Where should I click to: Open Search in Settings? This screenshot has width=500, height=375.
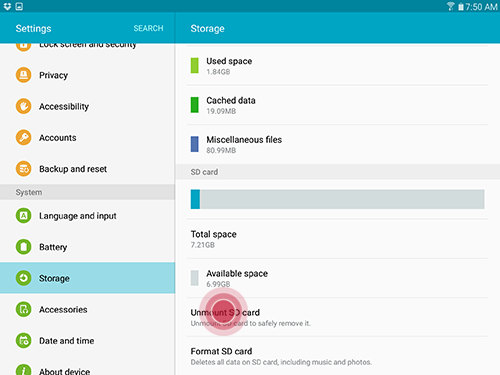(x=148, y=28)
